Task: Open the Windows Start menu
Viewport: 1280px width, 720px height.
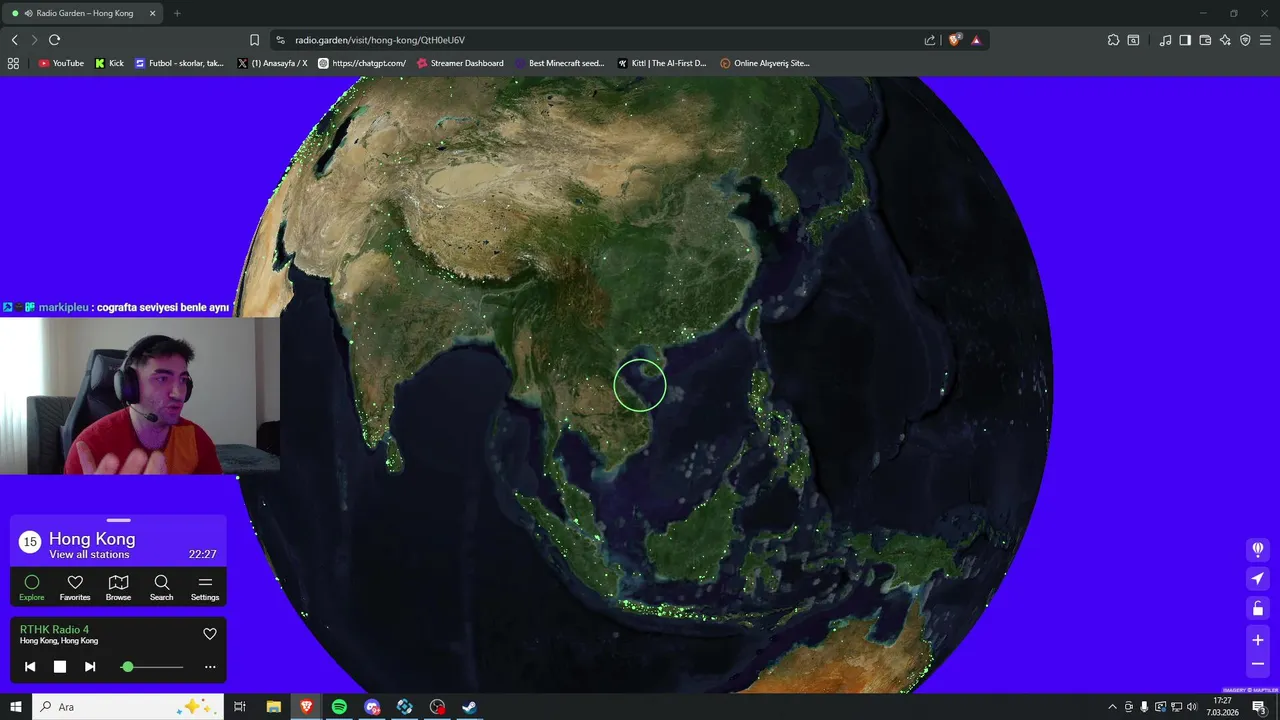Action: [15, 706]
